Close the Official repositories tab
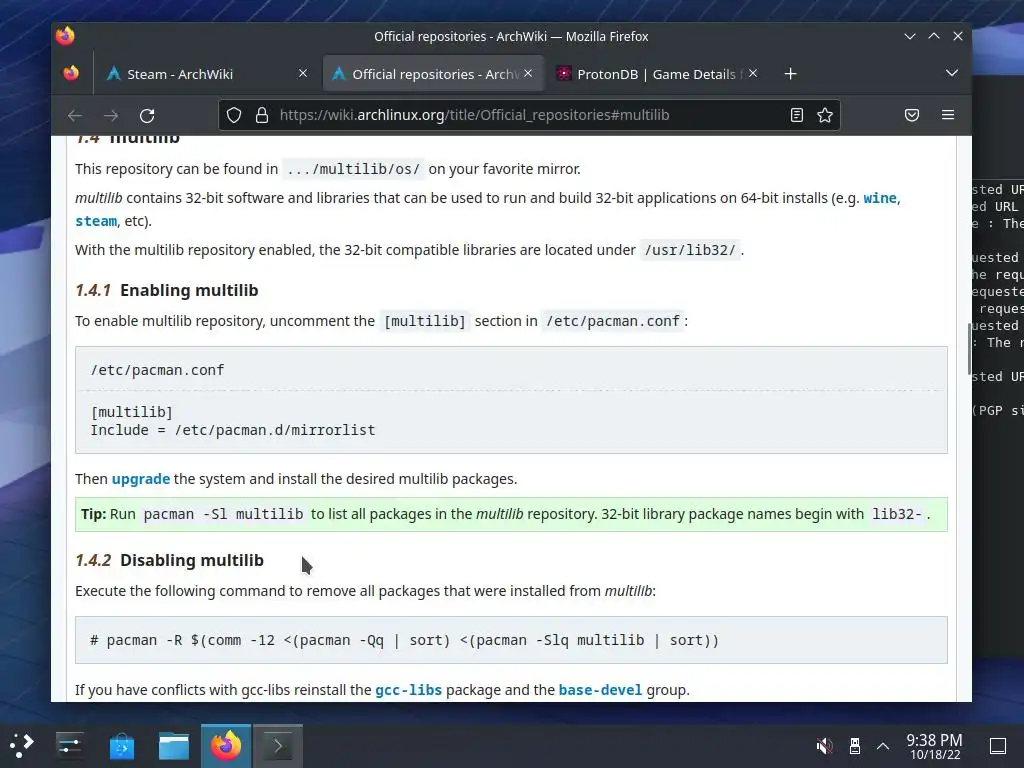1024x768 pixels. 528,73
